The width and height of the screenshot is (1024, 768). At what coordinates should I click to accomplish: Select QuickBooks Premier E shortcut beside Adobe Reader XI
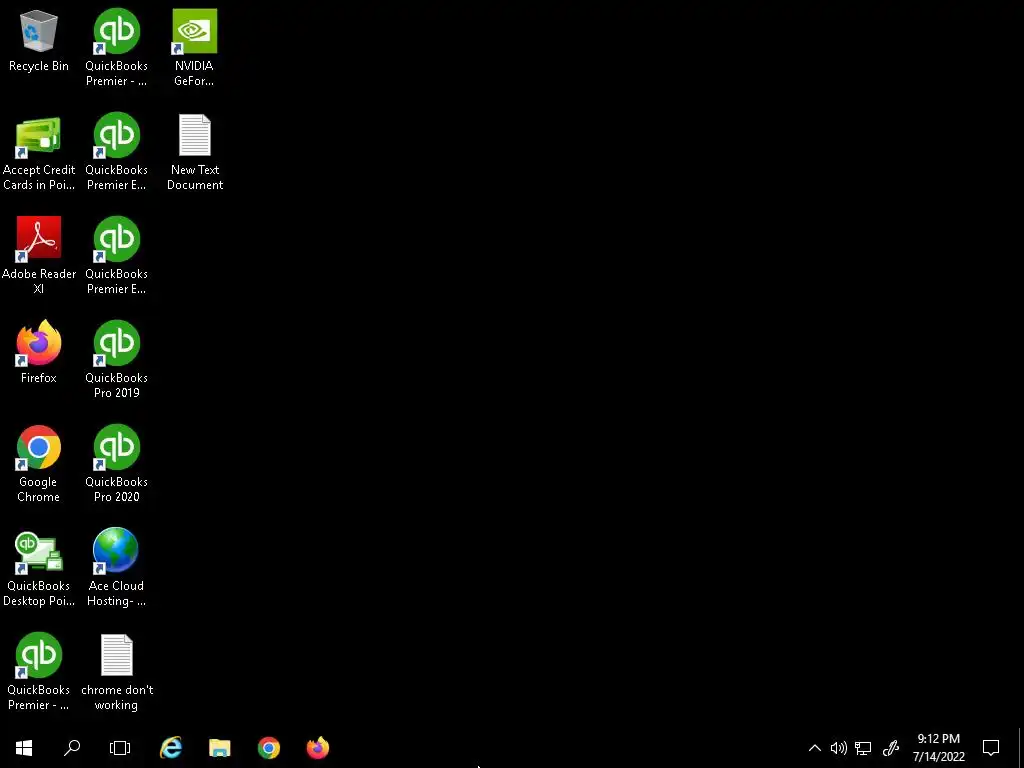click(x=116, y=256)
